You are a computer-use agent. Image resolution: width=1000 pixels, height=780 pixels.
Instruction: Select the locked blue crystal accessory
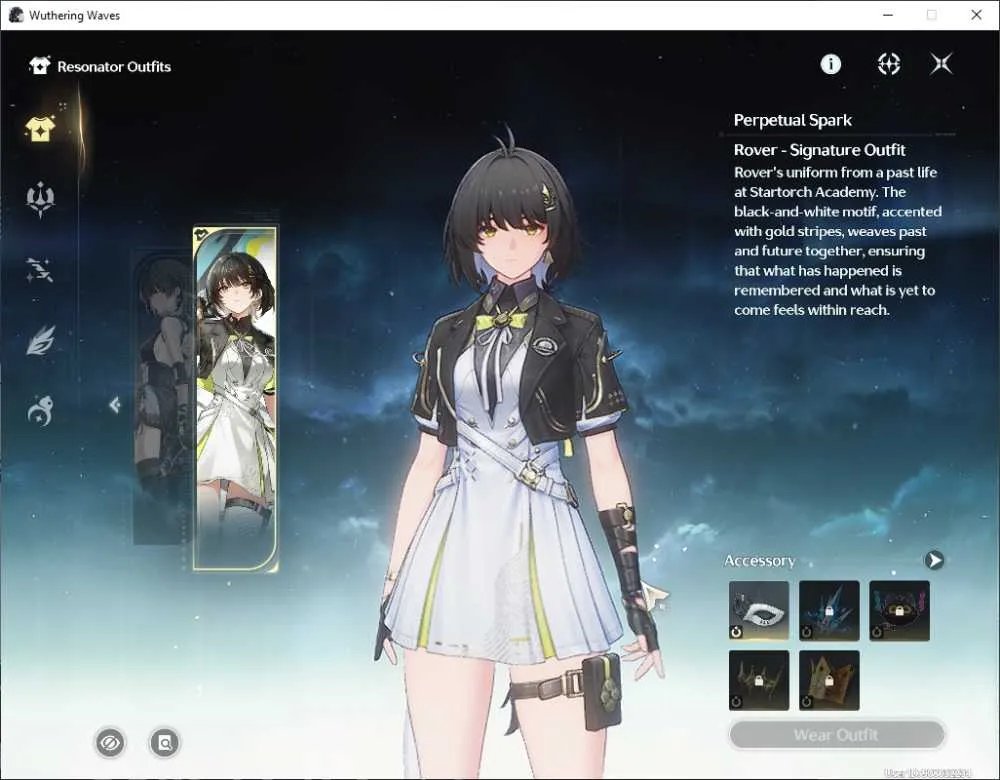829,610
